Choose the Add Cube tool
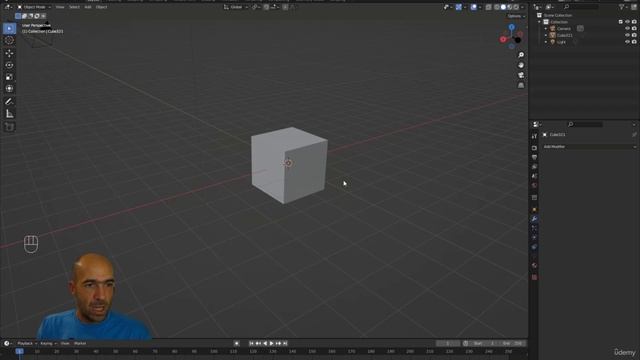 point(9,127)
